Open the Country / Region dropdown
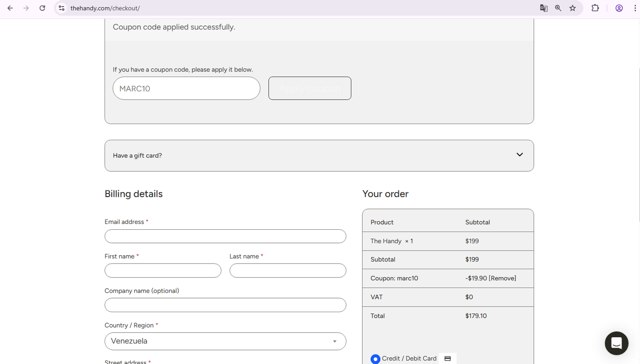The image size is (640, 364). point(225,341)
